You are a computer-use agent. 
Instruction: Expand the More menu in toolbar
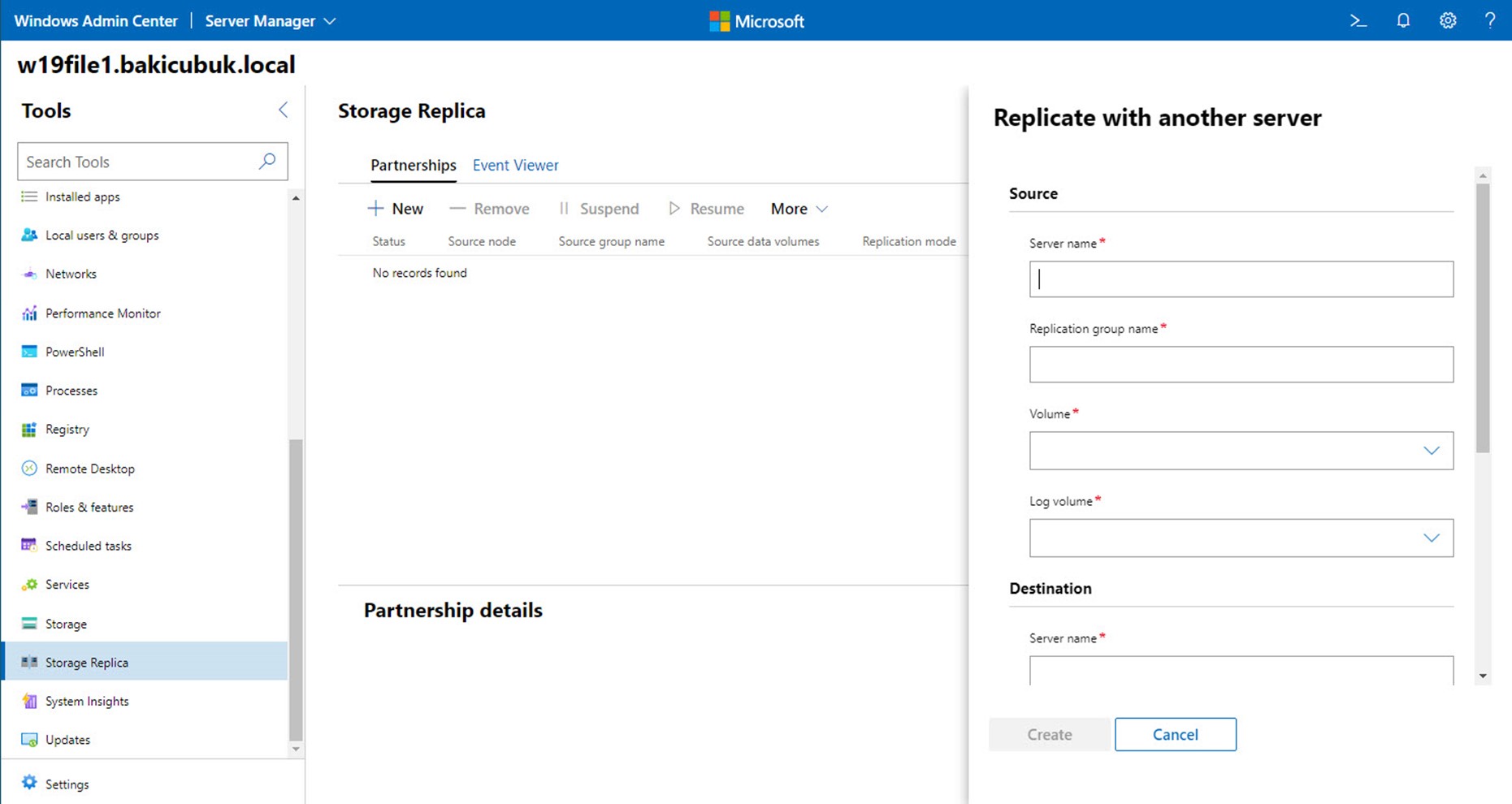coord(799,209)
